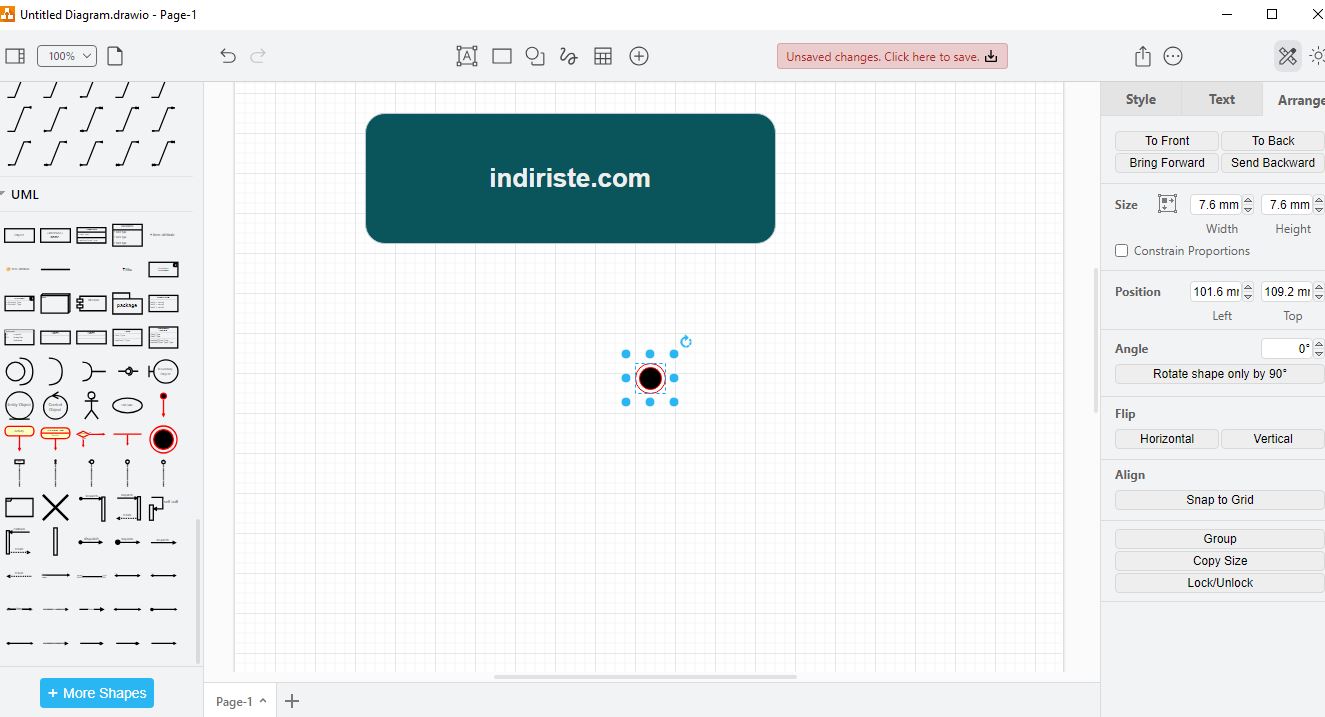Click the autosize icon beside Size

click(1167, 204)
